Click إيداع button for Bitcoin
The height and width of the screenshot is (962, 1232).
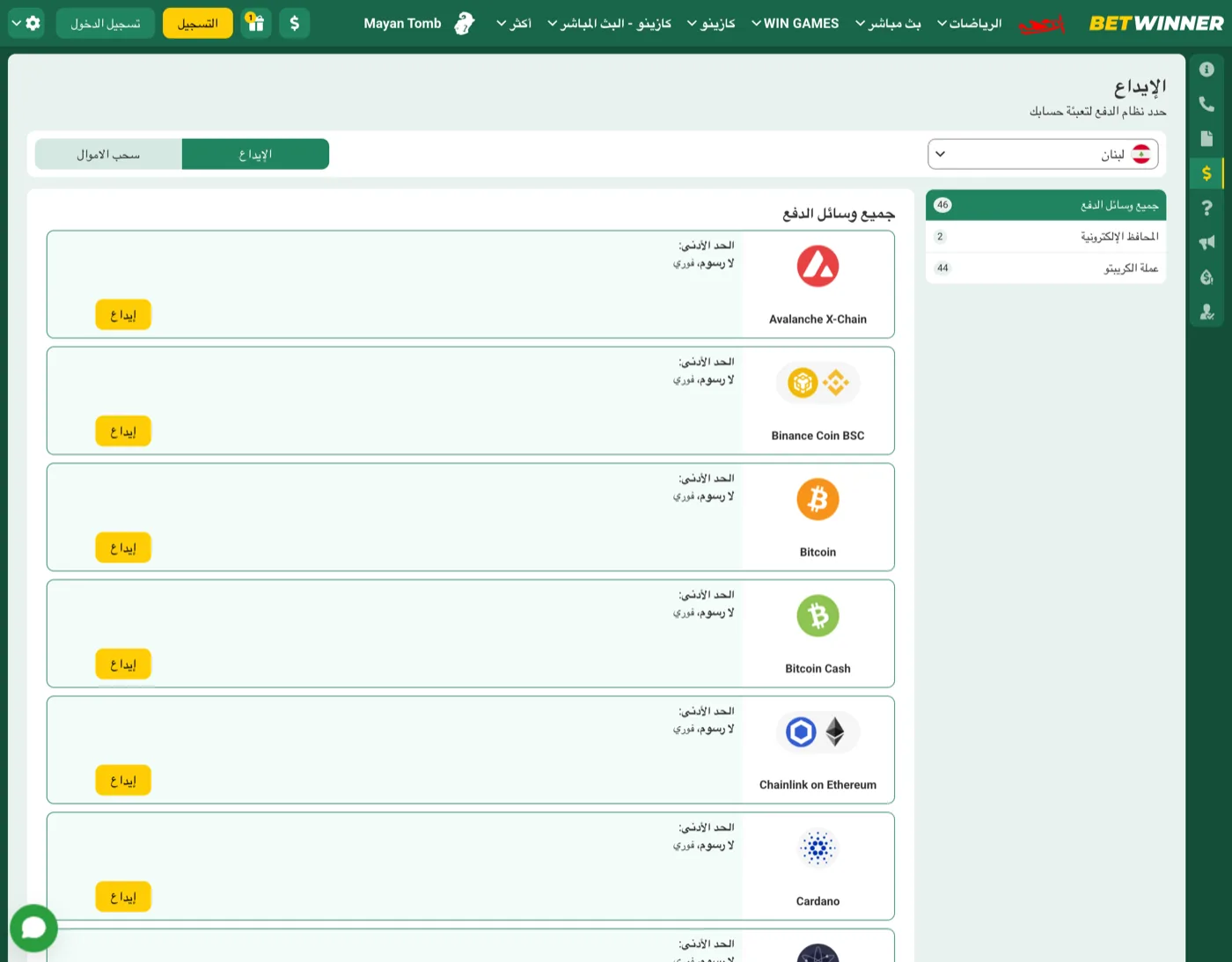(123, 547)
